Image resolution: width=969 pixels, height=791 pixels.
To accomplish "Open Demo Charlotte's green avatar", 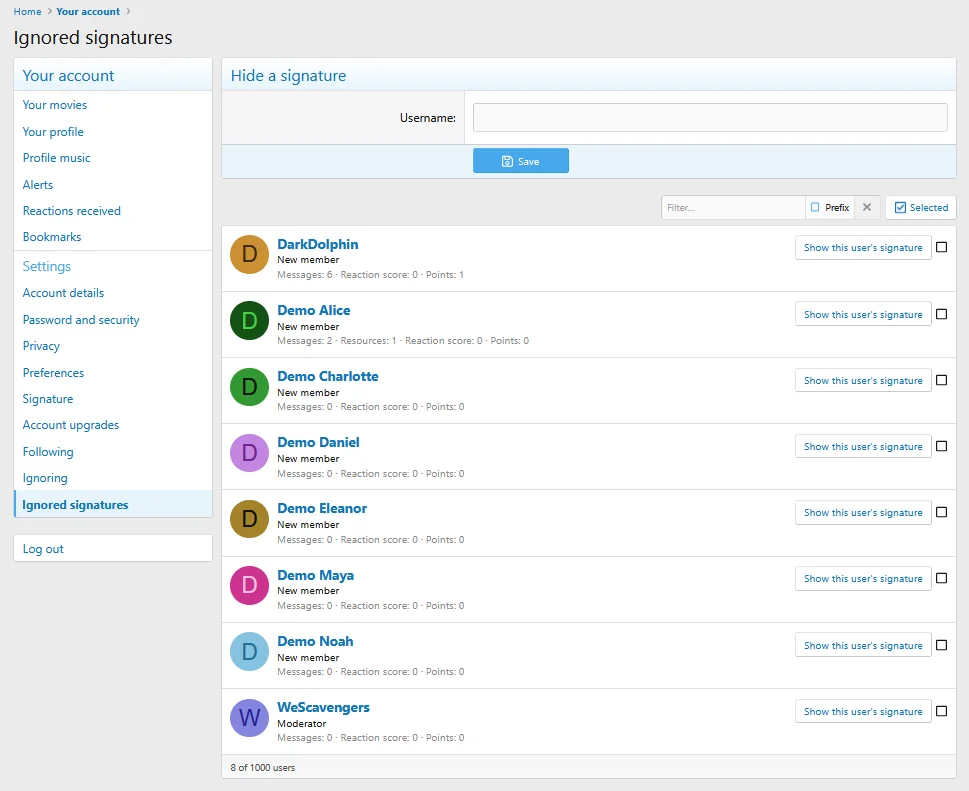I will [x=249, y=386].
